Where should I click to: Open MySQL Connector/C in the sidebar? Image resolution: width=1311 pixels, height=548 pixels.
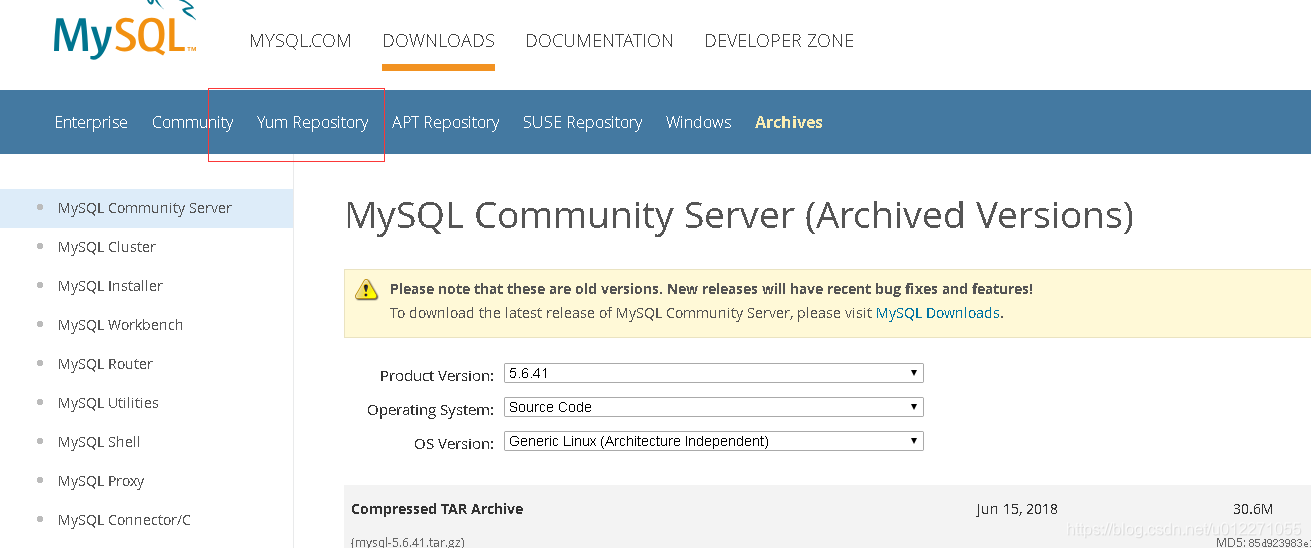coord(124,520)
